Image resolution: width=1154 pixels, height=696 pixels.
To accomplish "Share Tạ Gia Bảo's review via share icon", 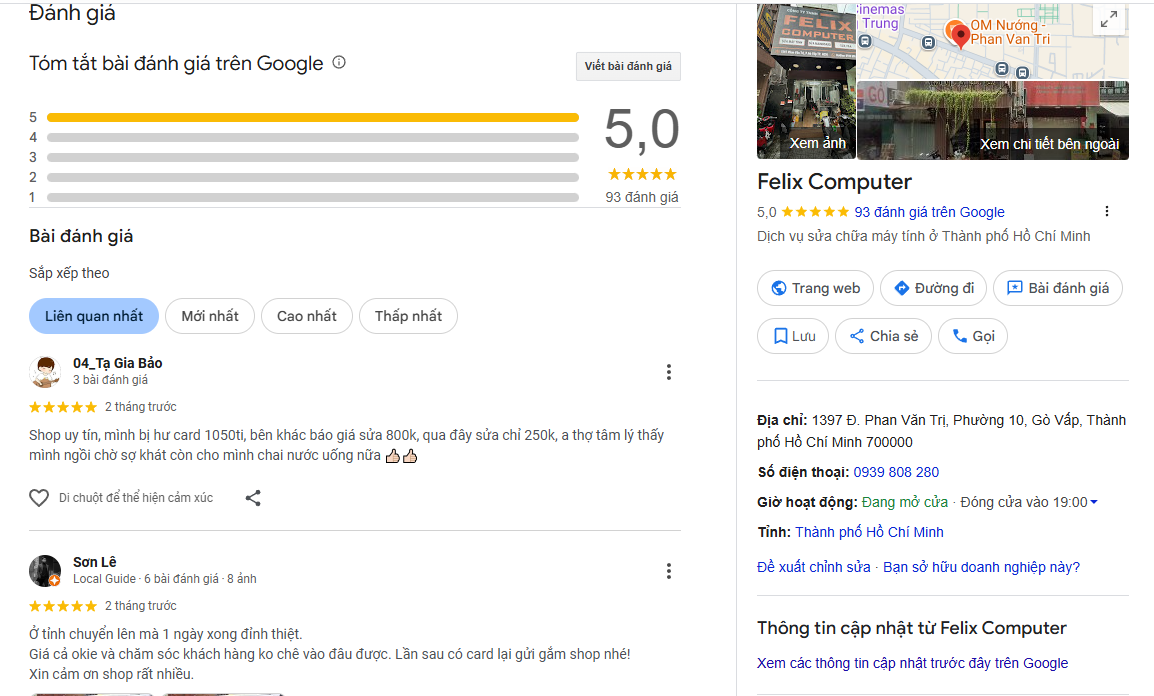I will tap(253, 498).
